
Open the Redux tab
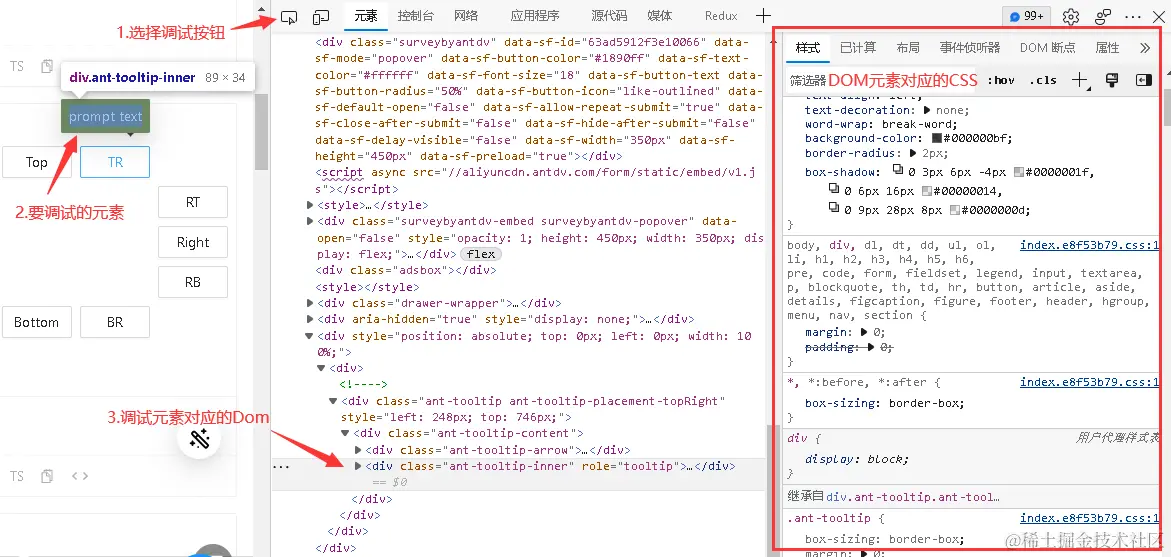click(721, 16)
